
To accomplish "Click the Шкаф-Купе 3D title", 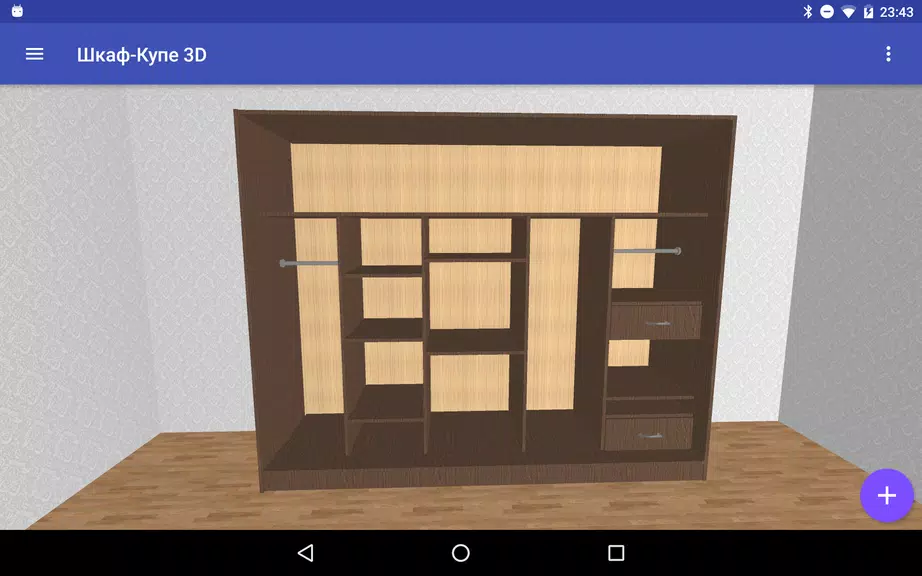I will click(142, 55).
